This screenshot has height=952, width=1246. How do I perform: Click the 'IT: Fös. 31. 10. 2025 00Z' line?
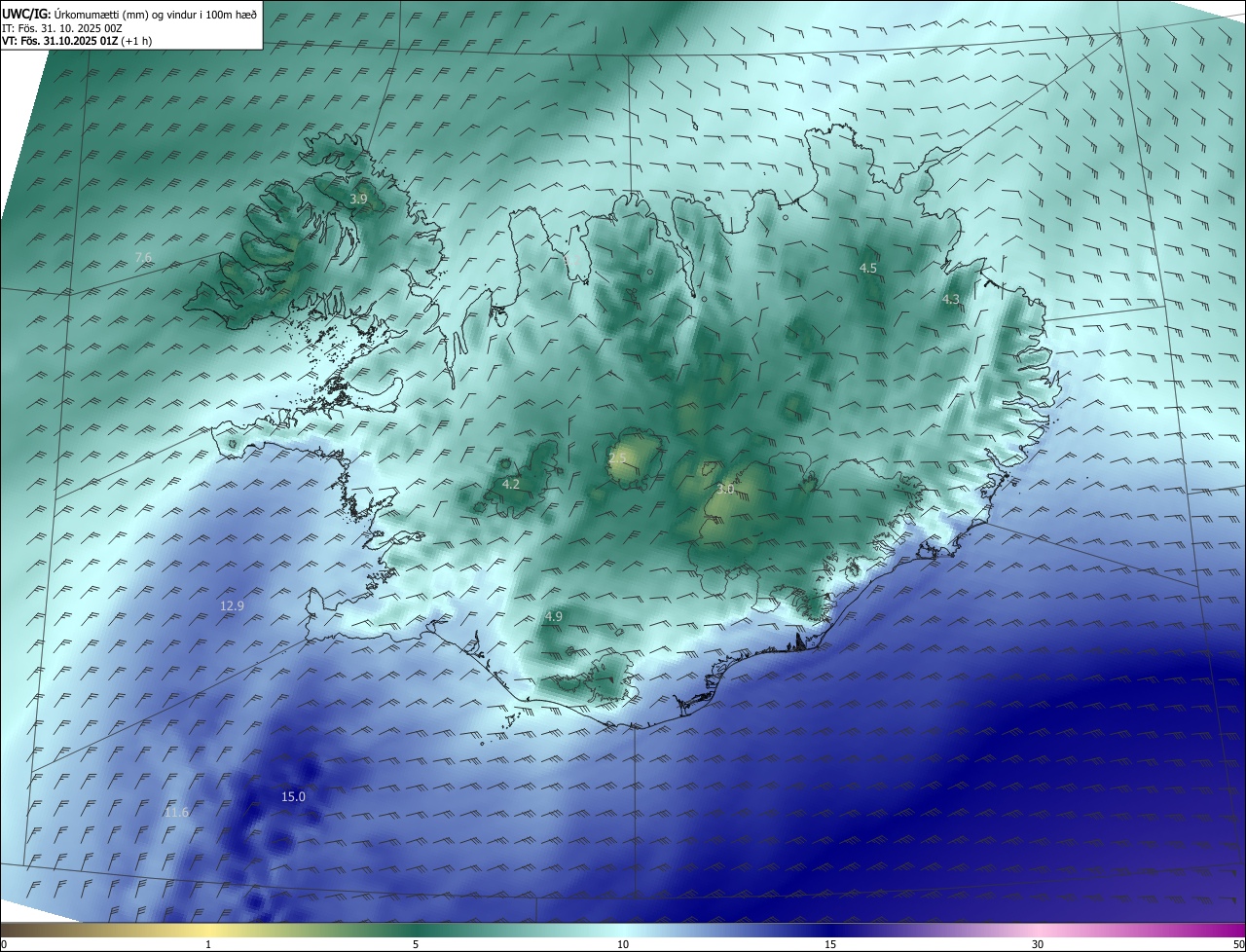62,28
